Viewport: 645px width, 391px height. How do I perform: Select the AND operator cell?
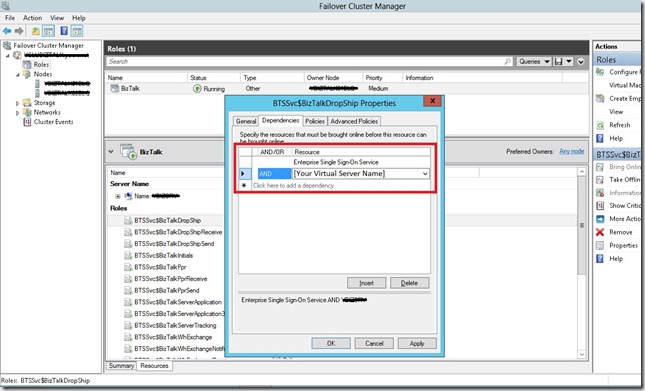(x=274, y=174)
